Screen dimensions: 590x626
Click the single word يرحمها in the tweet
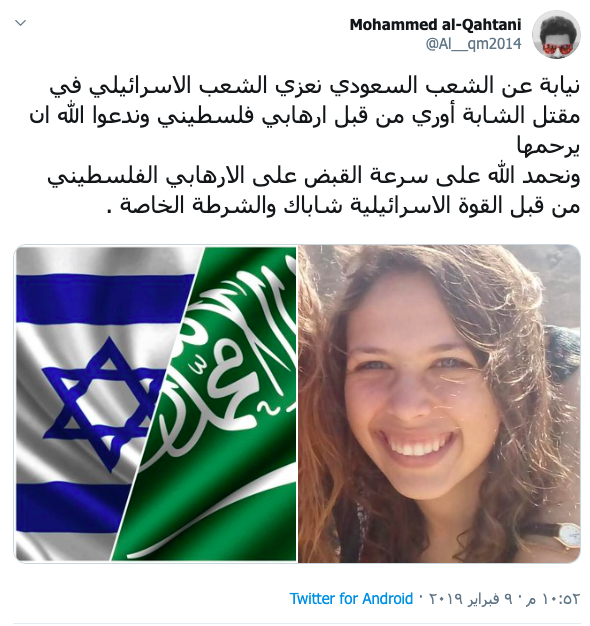pyautogui.click(x=548, y=146)
